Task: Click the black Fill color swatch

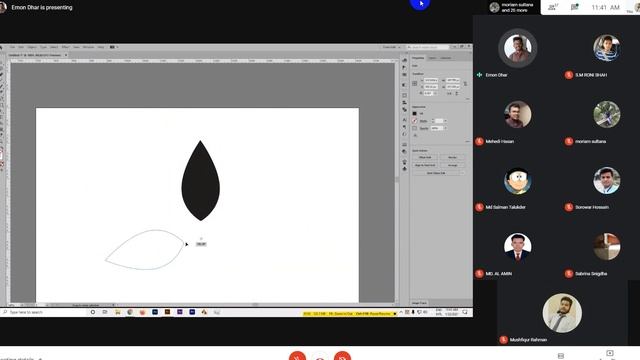Action: click(x=414, y=113)
